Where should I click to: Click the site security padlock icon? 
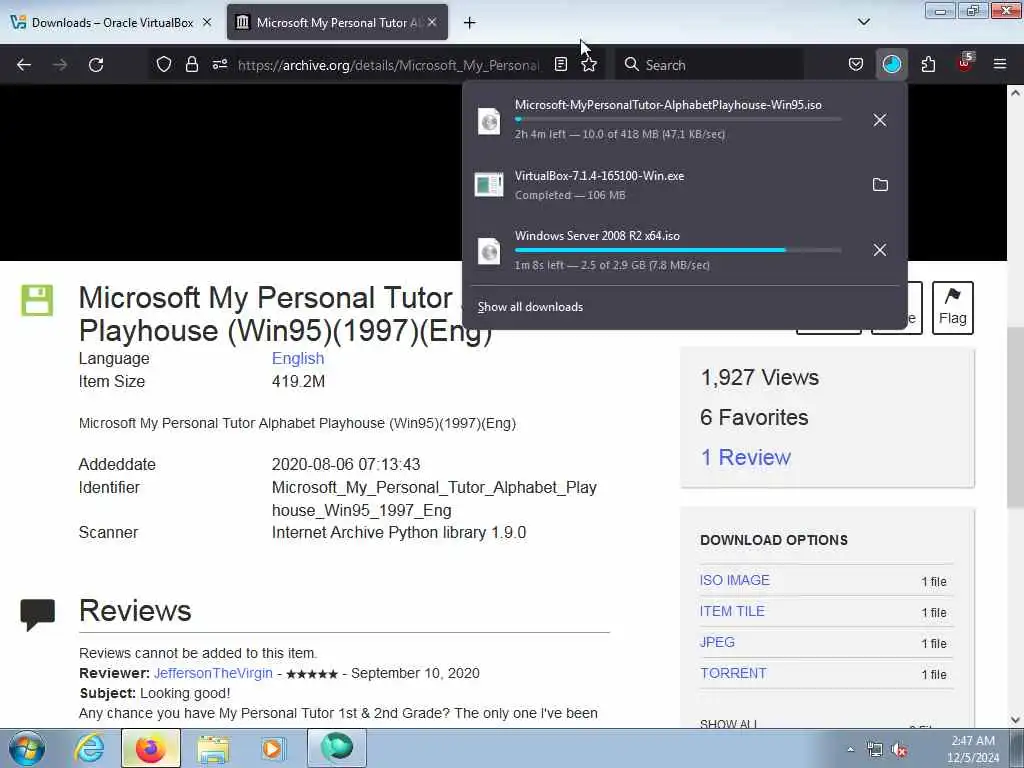191,65
